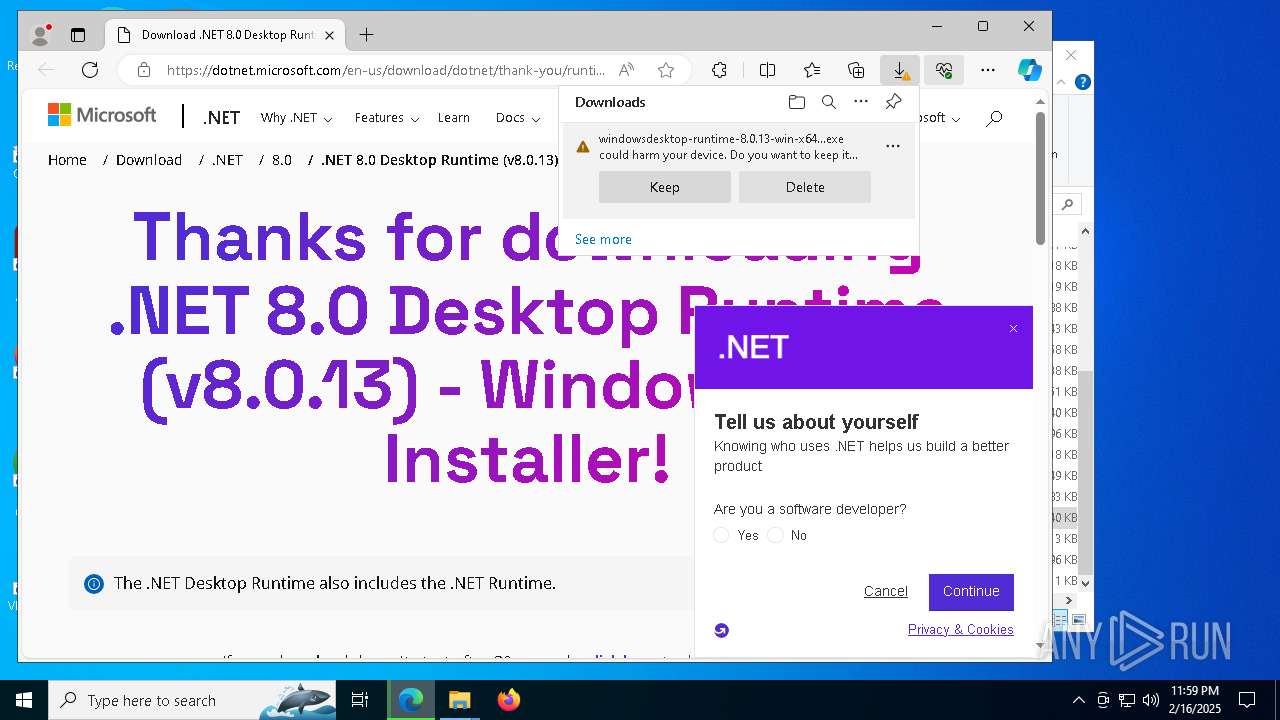Click the survey refresh logo icon
Image resolution: width=1280 pixels, height=720 pixels.
click(x=722, y=630)
